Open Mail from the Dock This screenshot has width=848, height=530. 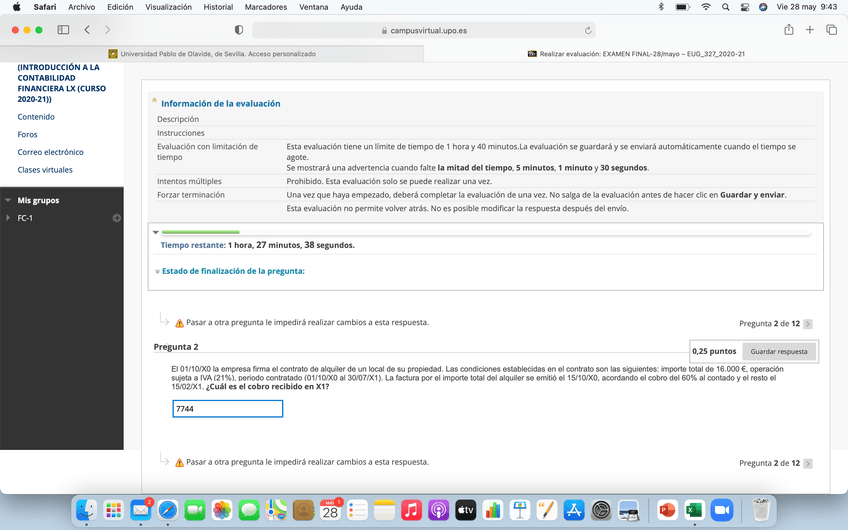[141, 510]
